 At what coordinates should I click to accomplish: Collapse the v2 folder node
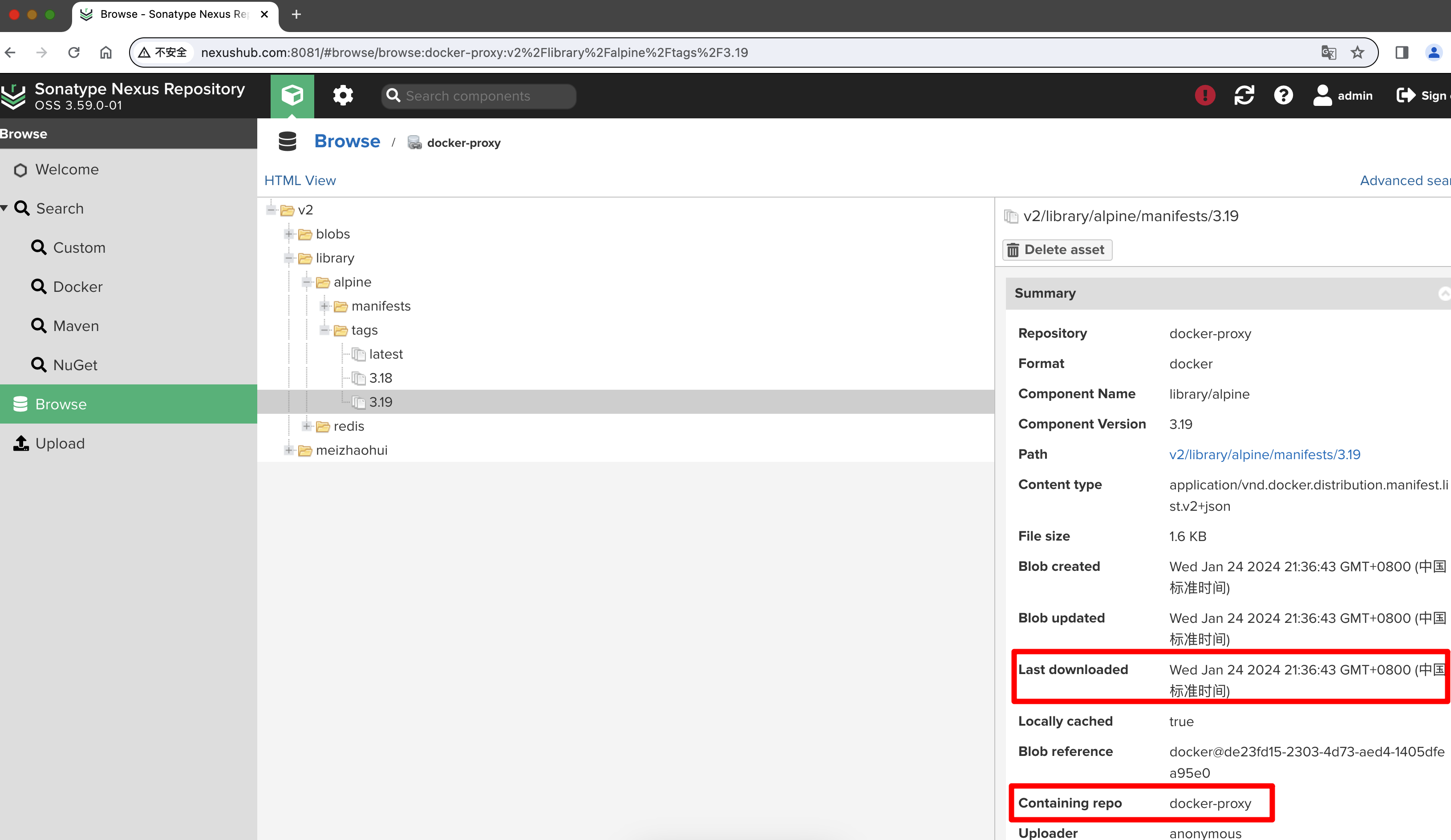[271, 210]
